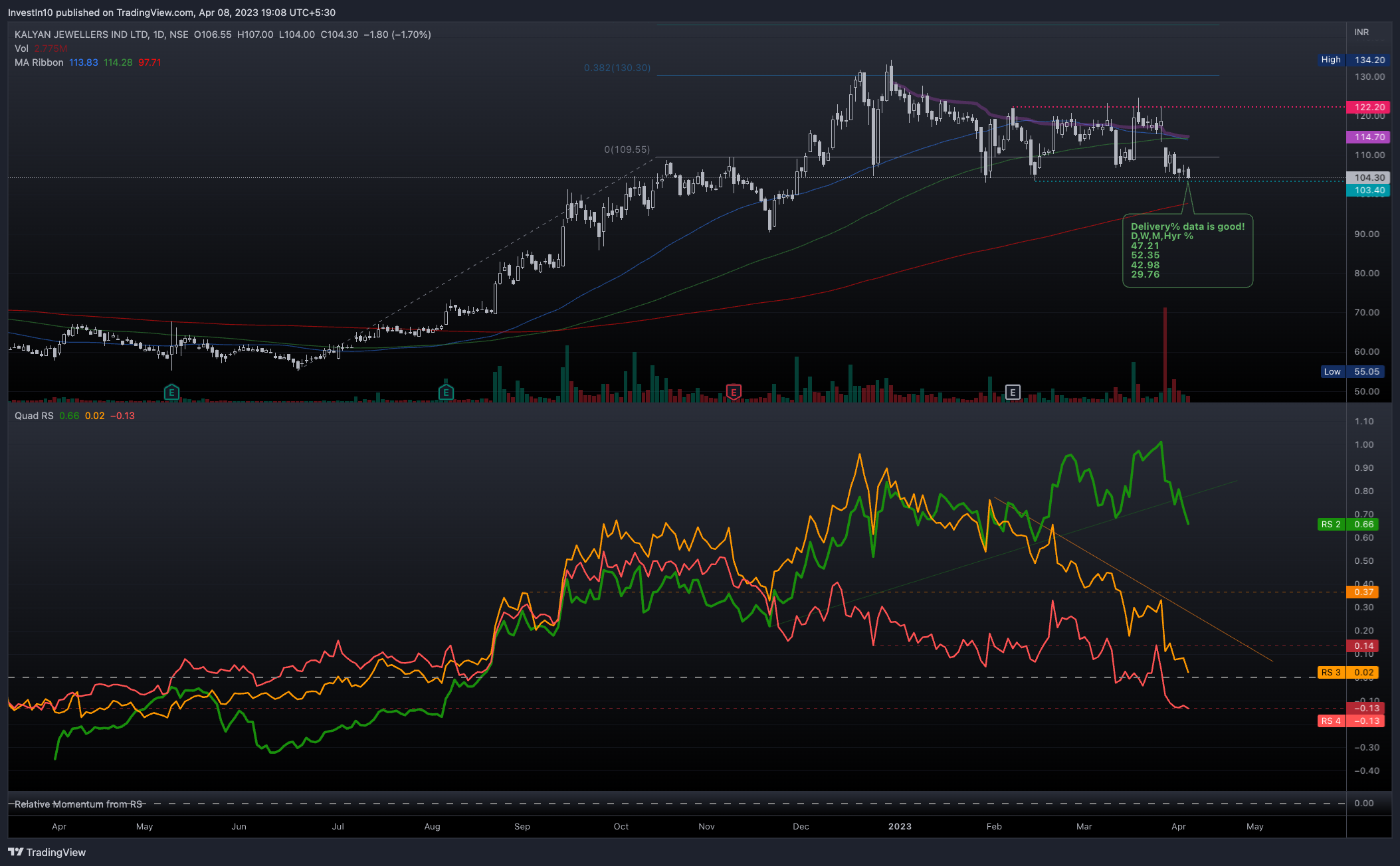Click the purple 114.70 price label
Image resolution: width=1400 pixels, height=866 pixels.
pos(1369,137)
